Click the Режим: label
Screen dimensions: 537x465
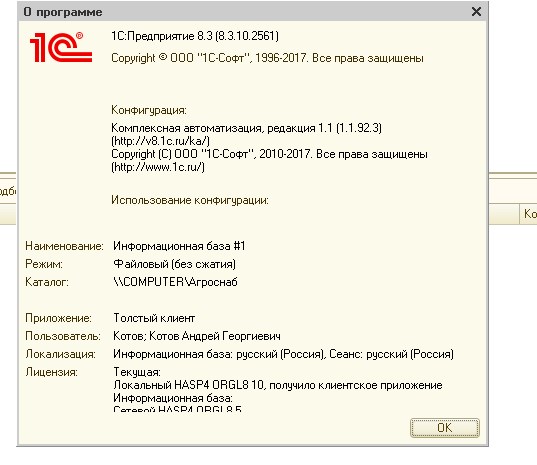coord(44,264)
